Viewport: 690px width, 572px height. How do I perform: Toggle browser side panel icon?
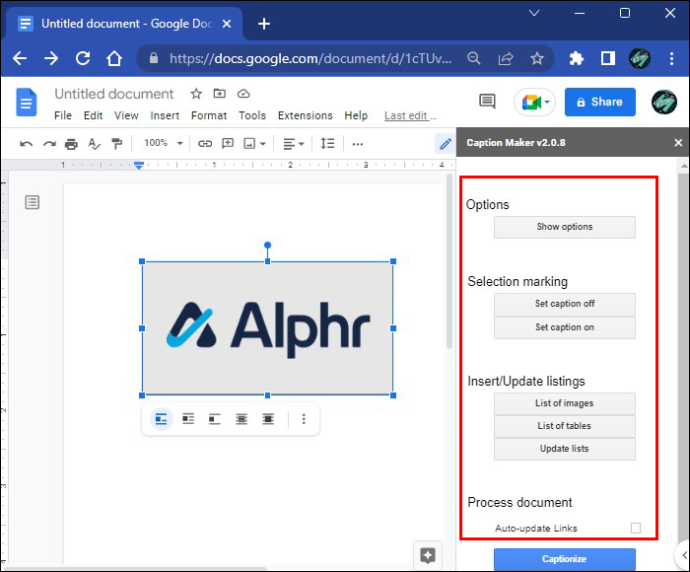pyautogui.click(x=608, y=58)
